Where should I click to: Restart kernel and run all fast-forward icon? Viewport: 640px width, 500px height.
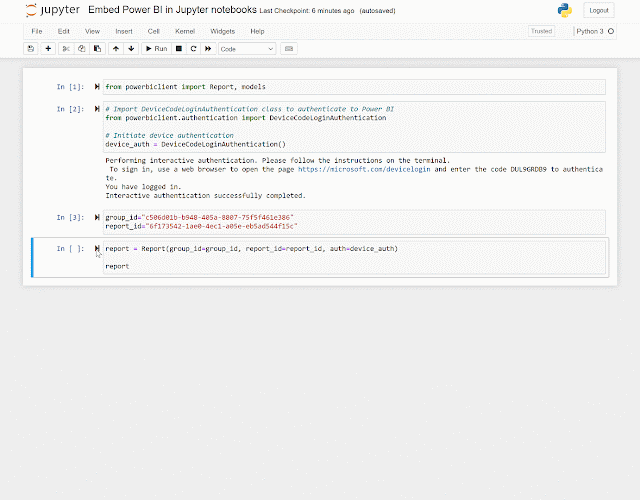pyautogui.click(x=208, y=49)
